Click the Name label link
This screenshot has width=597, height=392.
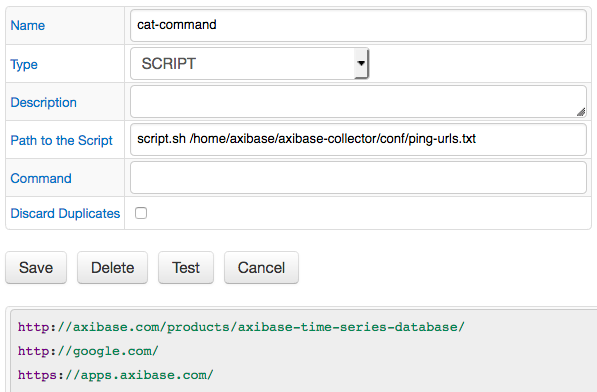(27, 25)
